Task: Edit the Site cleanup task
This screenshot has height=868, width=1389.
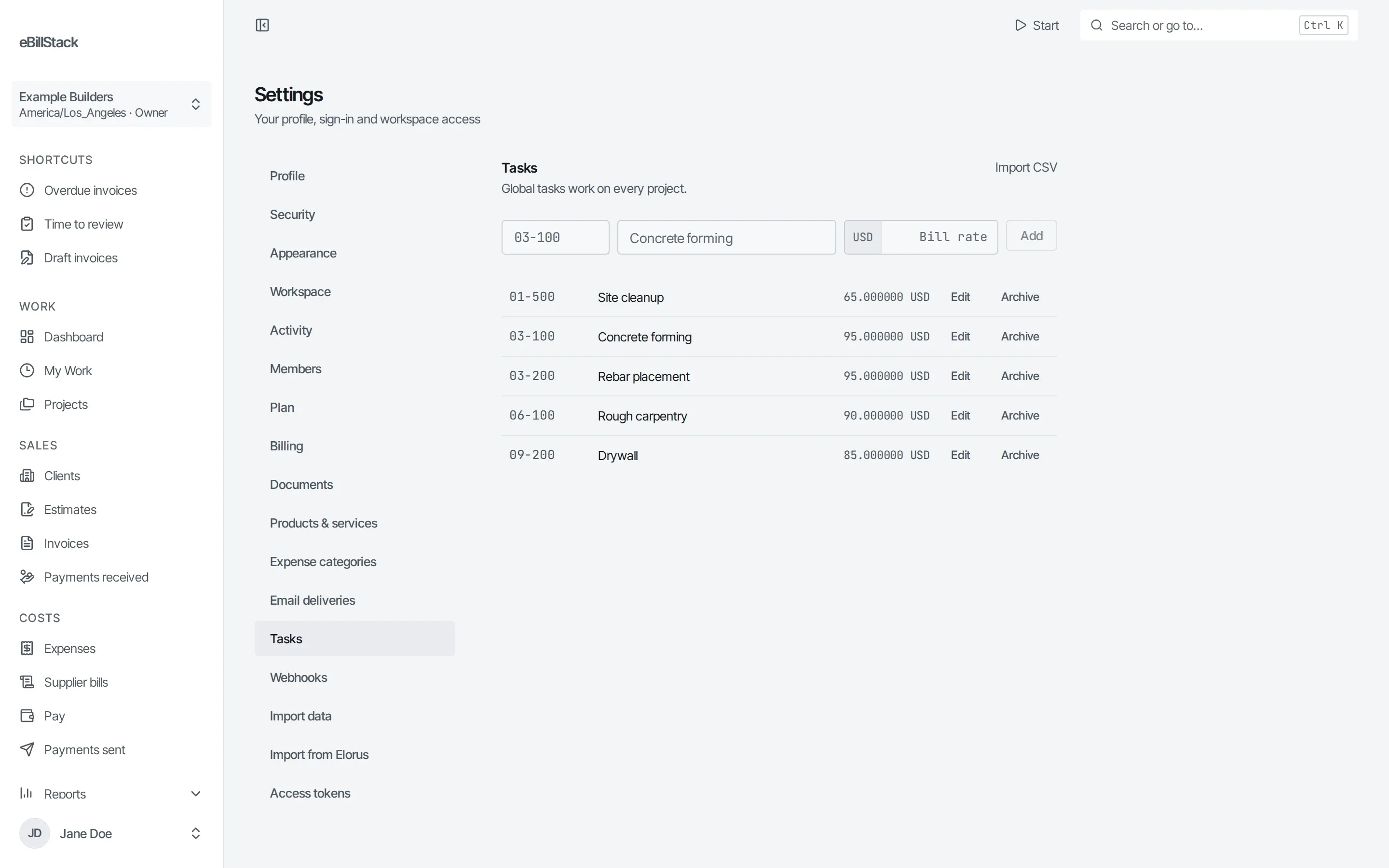Action: [960, 298]
